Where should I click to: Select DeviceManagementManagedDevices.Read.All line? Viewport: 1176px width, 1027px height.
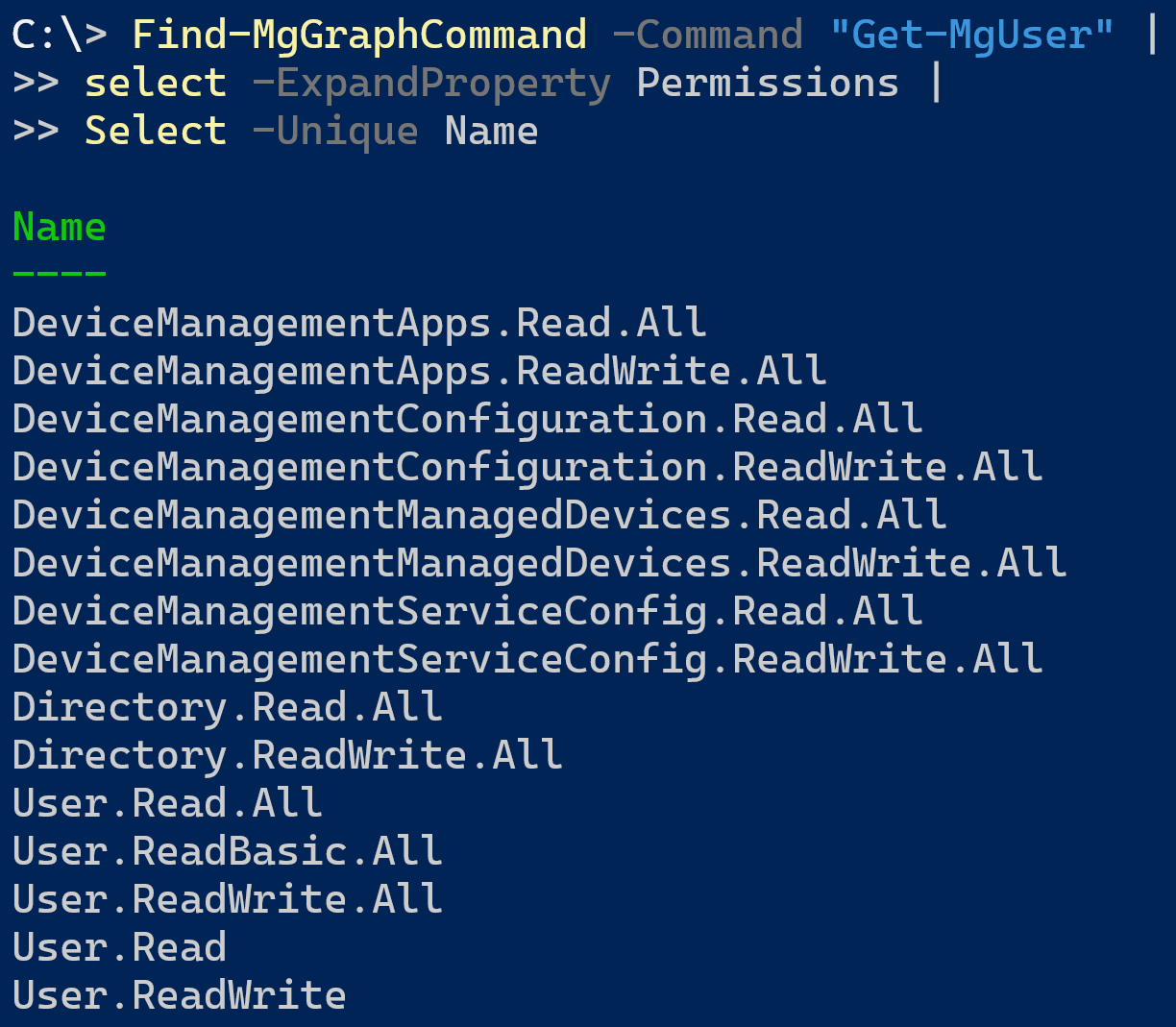[479, 516]
